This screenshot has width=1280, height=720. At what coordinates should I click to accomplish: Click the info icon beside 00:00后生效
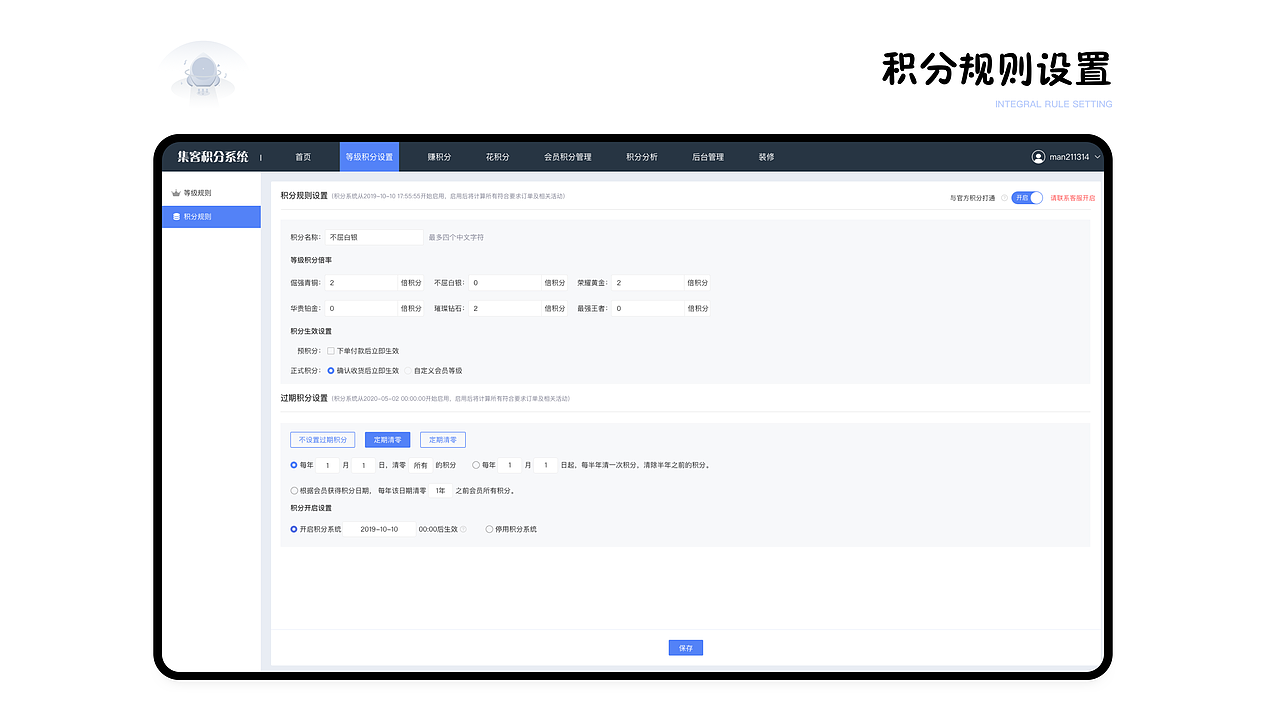(464, 529)
